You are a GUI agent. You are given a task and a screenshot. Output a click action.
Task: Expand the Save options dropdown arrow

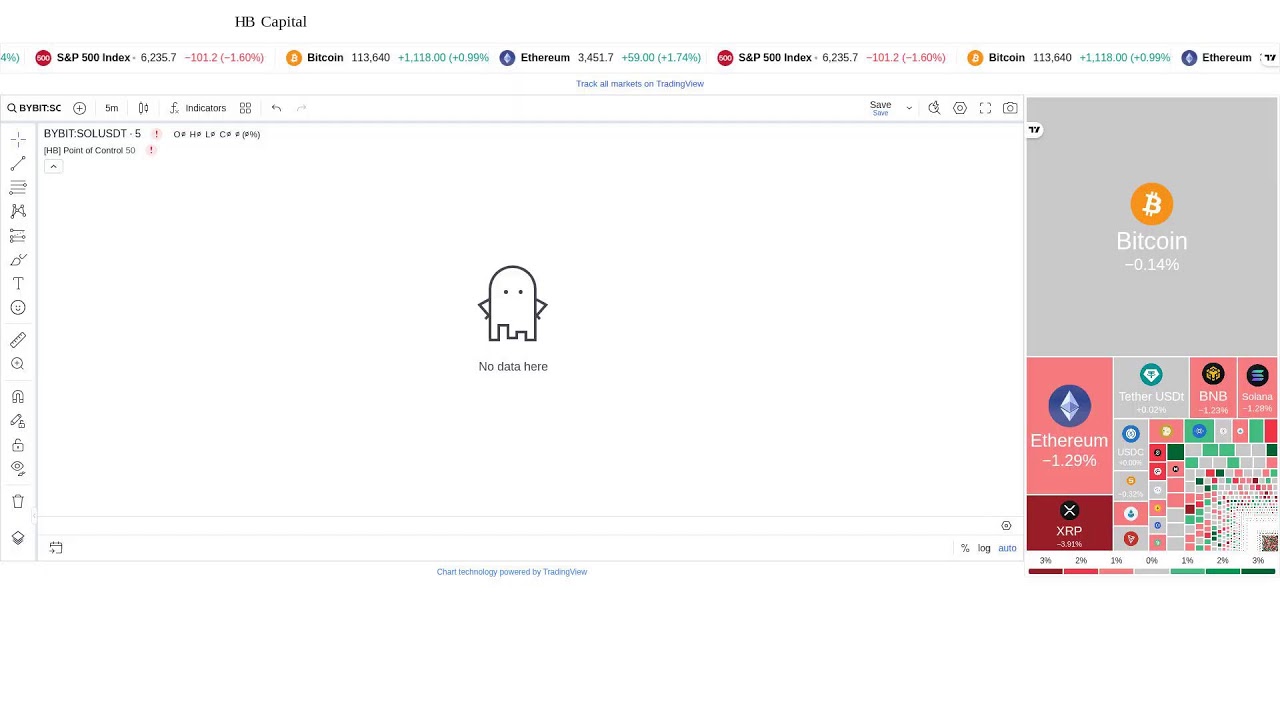pyautogui.click(x=909, y=108)
